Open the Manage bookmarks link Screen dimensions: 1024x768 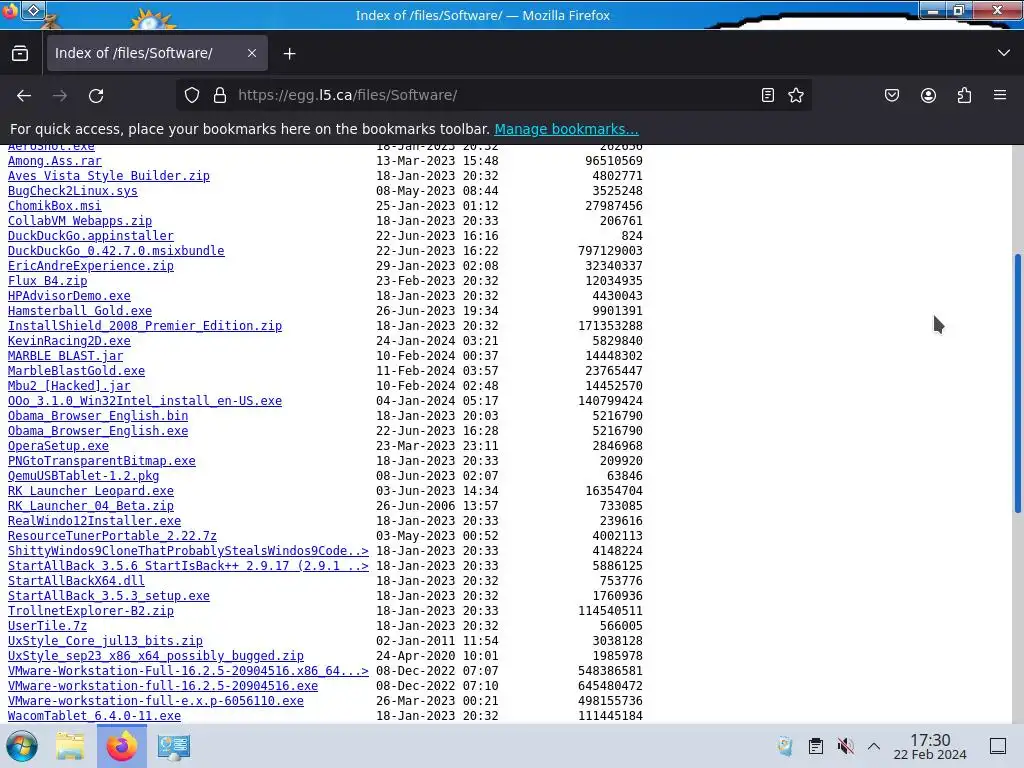click(566, 129)
